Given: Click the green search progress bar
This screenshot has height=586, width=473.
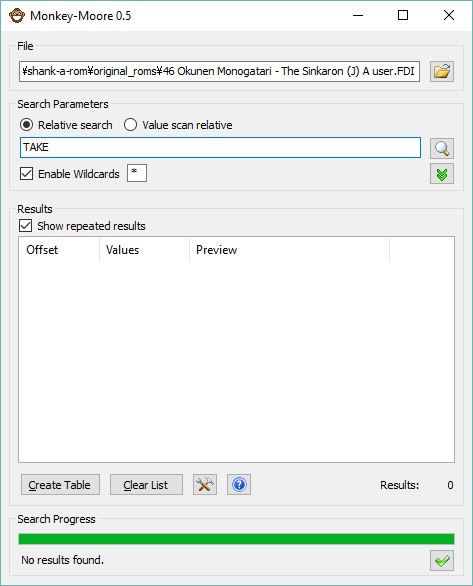Looking at the screenshot, I should click(x=236, y=539).
